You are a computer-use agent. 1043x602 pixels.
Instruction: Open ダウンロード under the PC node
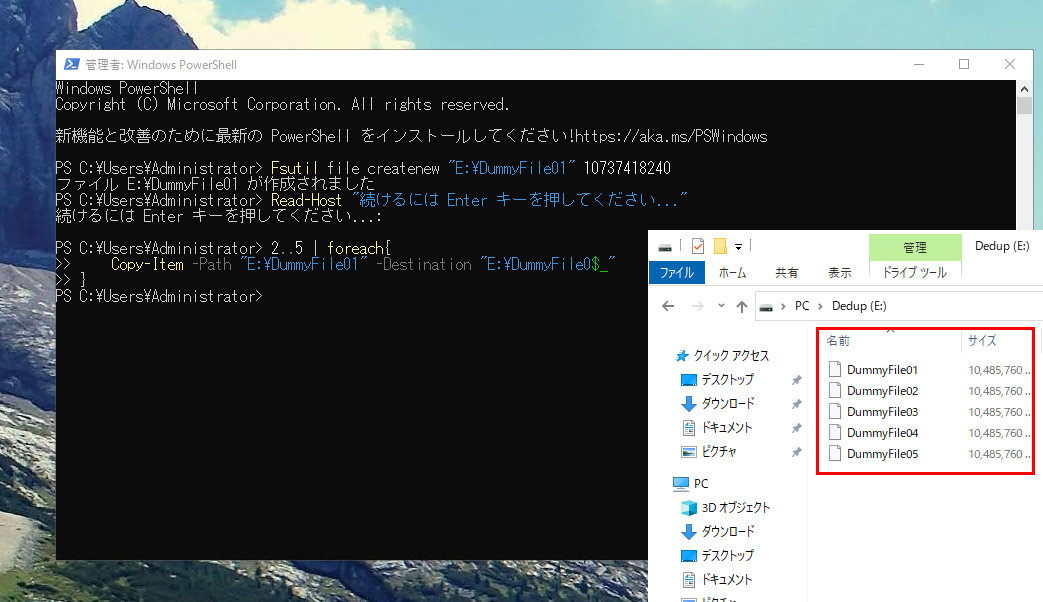point(728,531)
